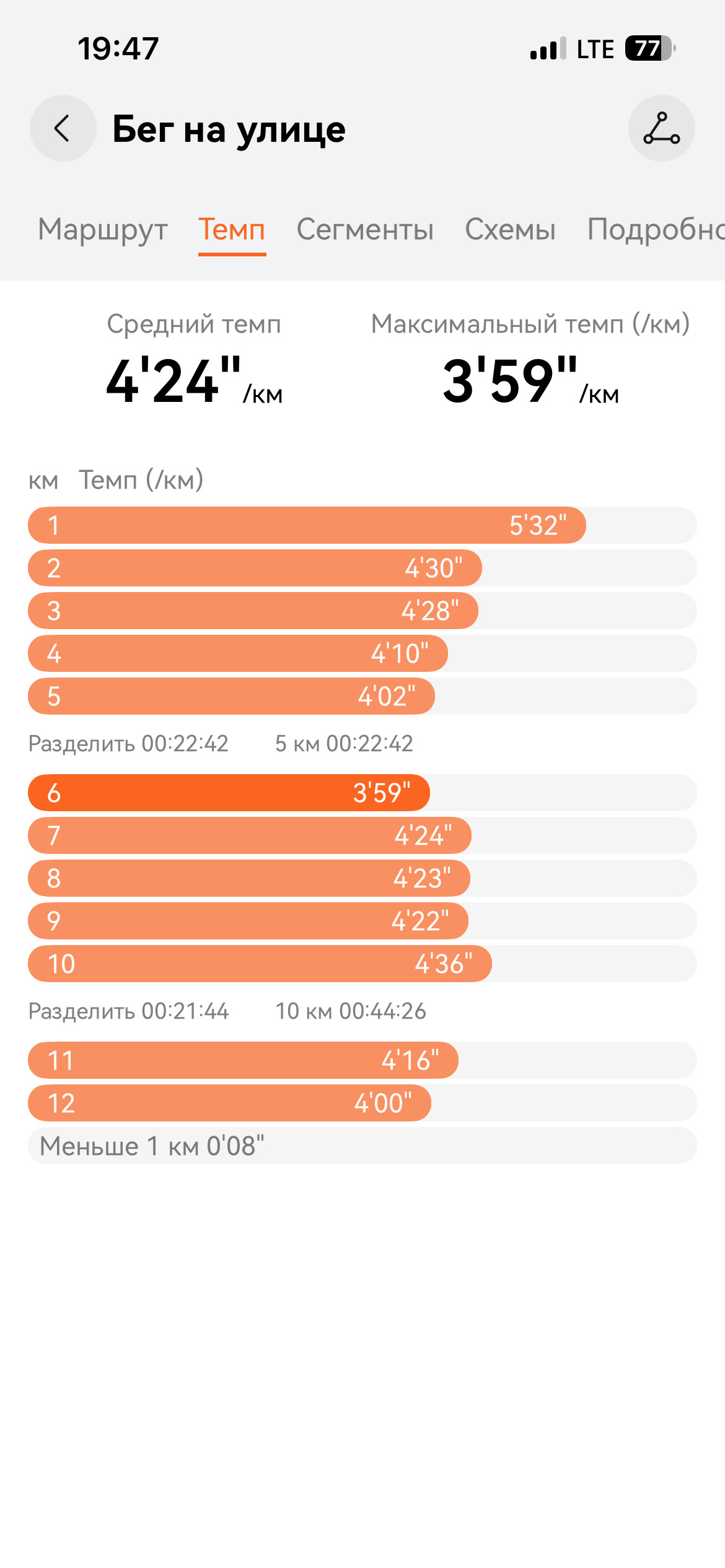Open the Сегменты tab

(x=365, y=229)
